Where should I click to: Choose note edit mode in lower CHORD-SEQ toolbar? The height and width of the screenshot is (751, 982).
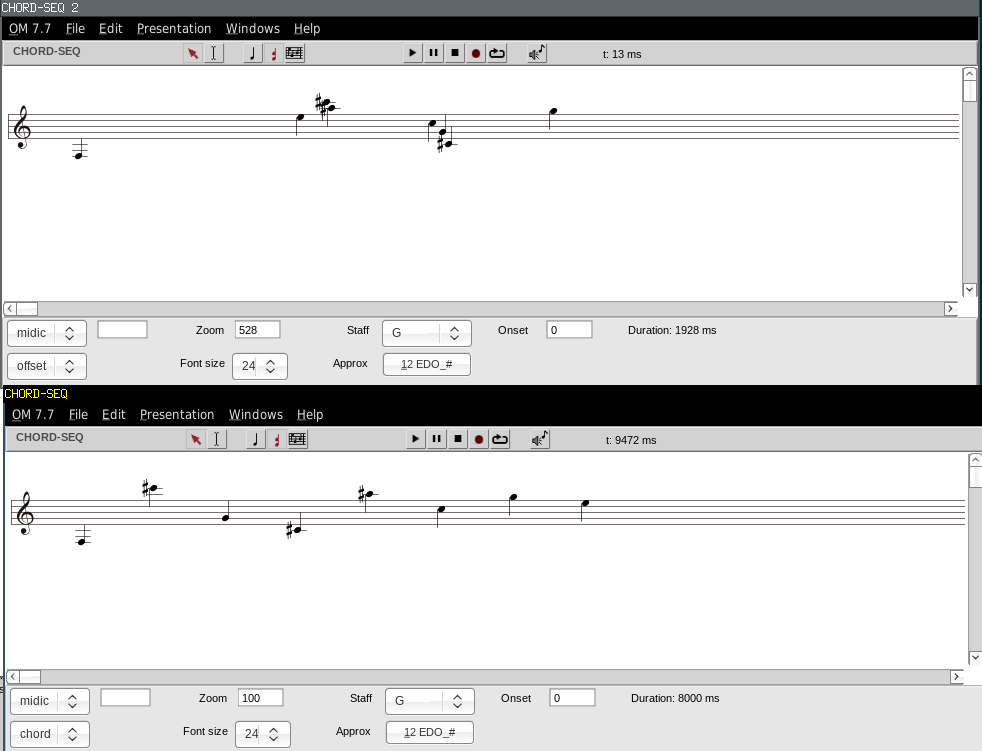pyautogui.click(x=256, y=439)
